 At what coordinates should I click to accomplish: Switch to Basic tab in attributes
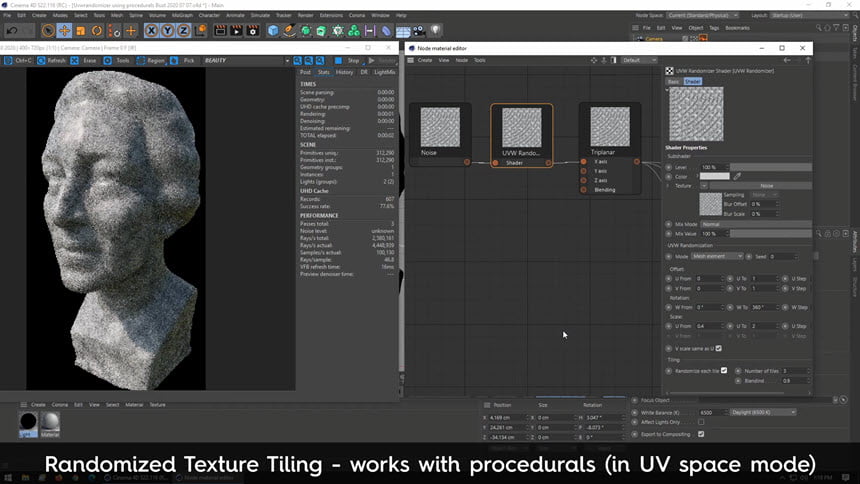(x=673, y=81)
